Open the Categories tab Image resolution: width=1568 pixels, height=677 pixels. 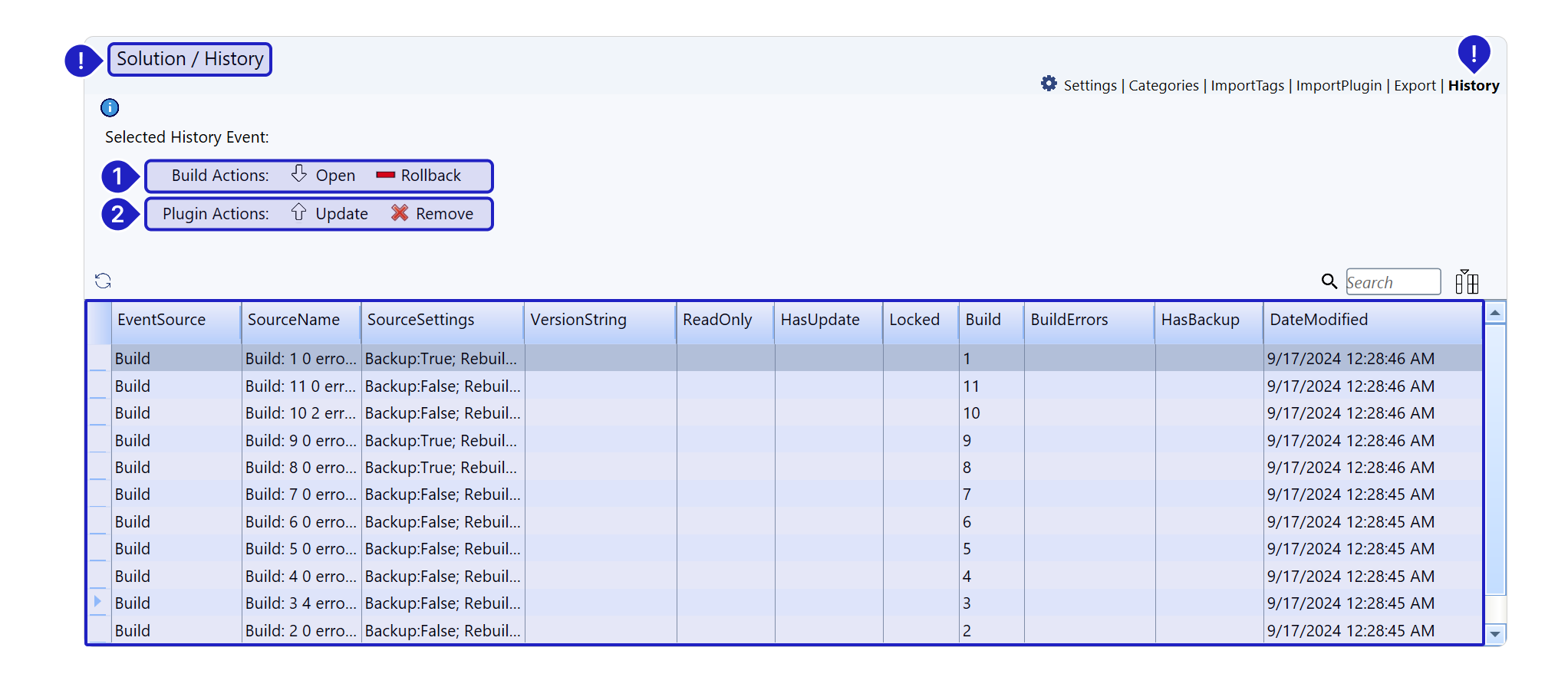coord(1163,86)
